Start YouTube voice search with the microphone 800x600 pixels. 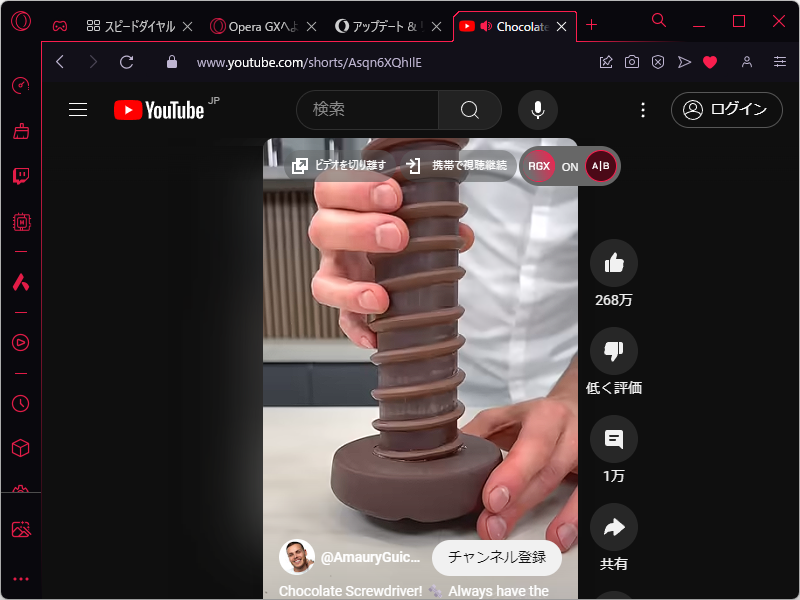click(x=537, y=110)
